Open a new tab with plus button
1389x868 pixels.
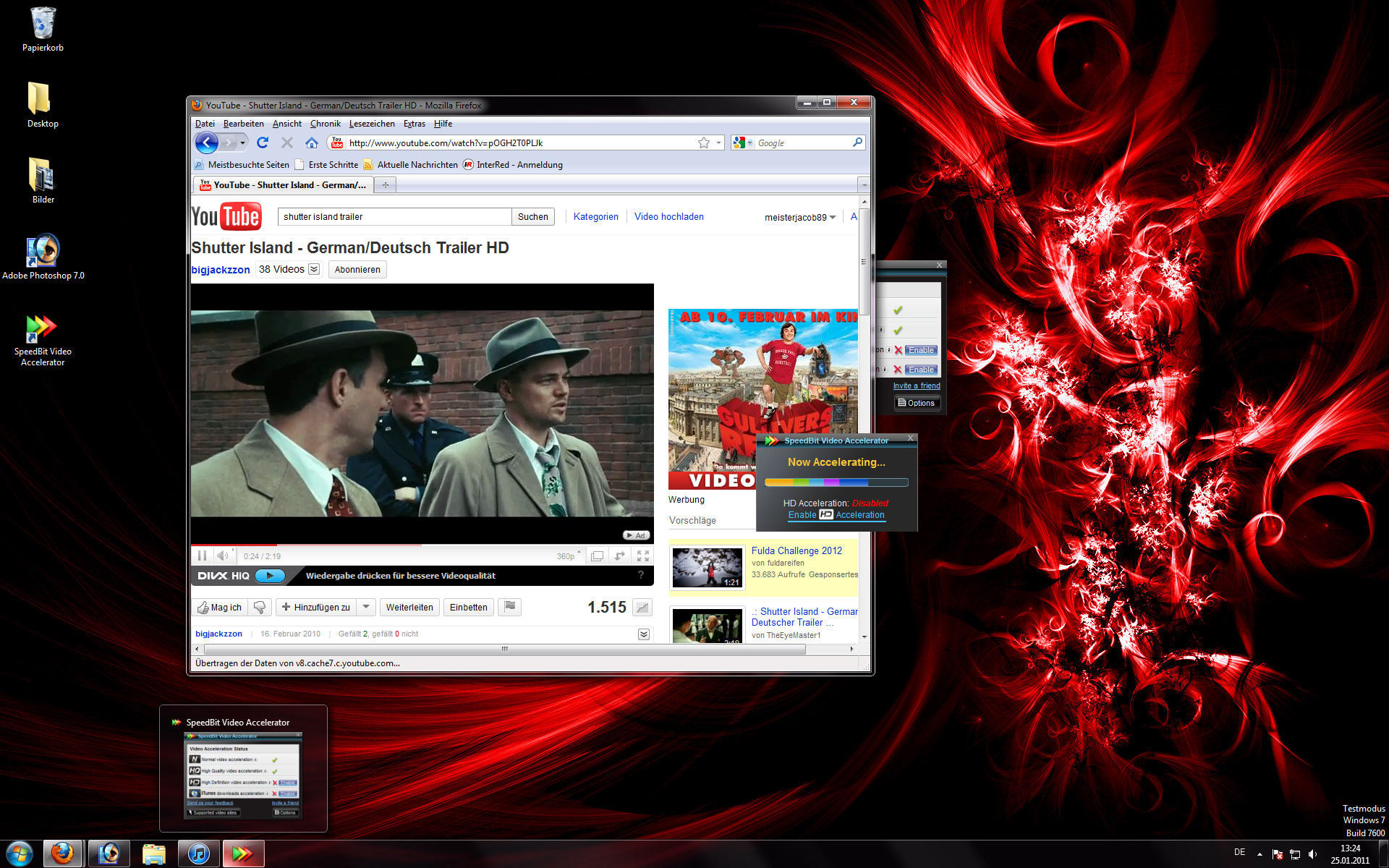386,185
